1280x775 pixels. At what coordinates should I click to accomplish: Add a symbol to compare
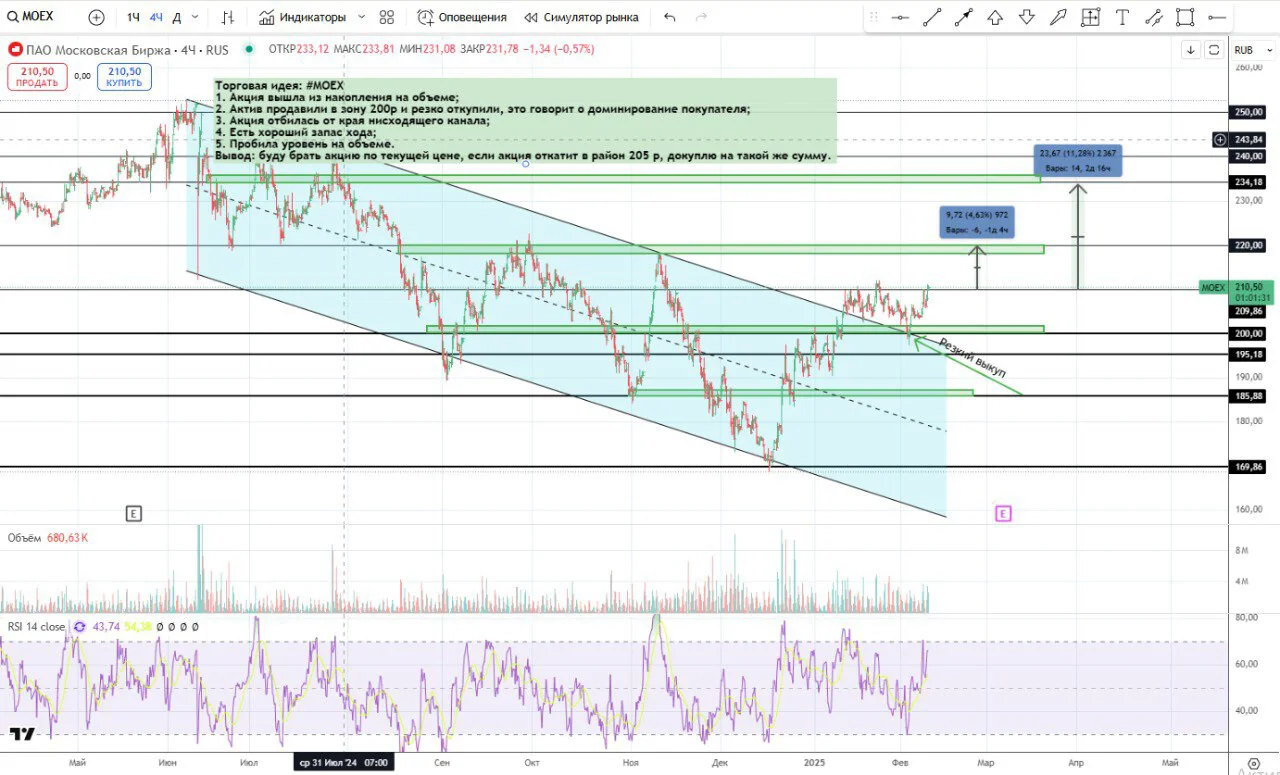(96, 17)
